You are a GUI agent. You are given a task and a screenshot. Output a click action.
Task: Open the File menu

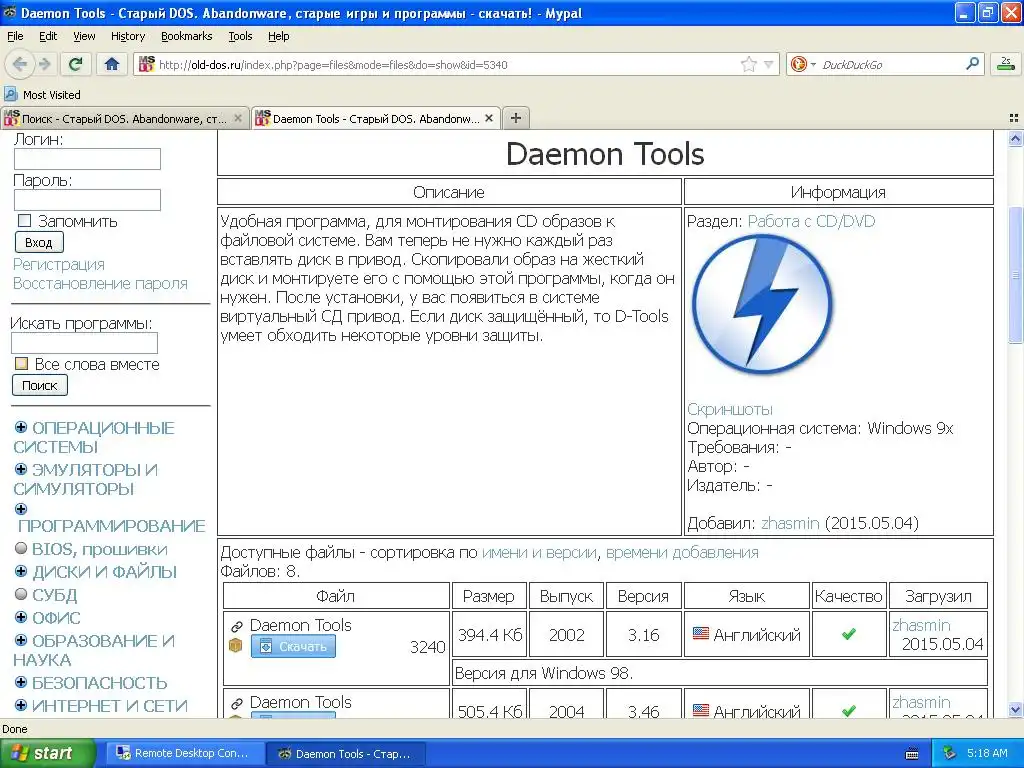(15, 36)
